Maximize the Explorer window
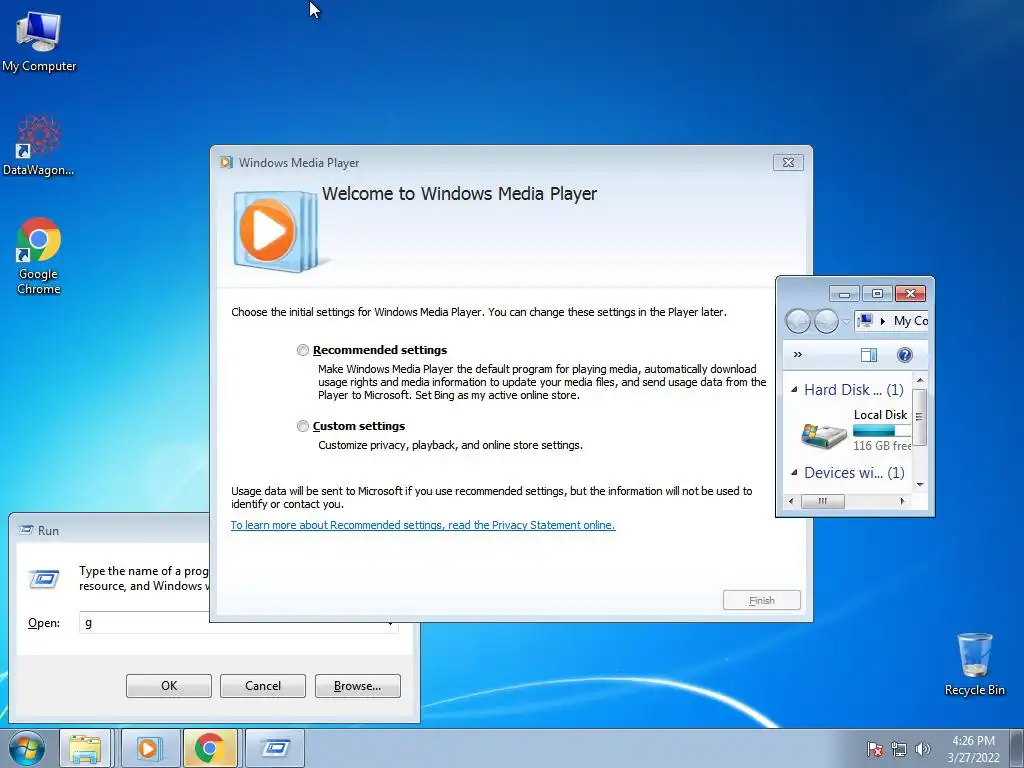Screen dimensions: 1024x768 pos(877,293)
